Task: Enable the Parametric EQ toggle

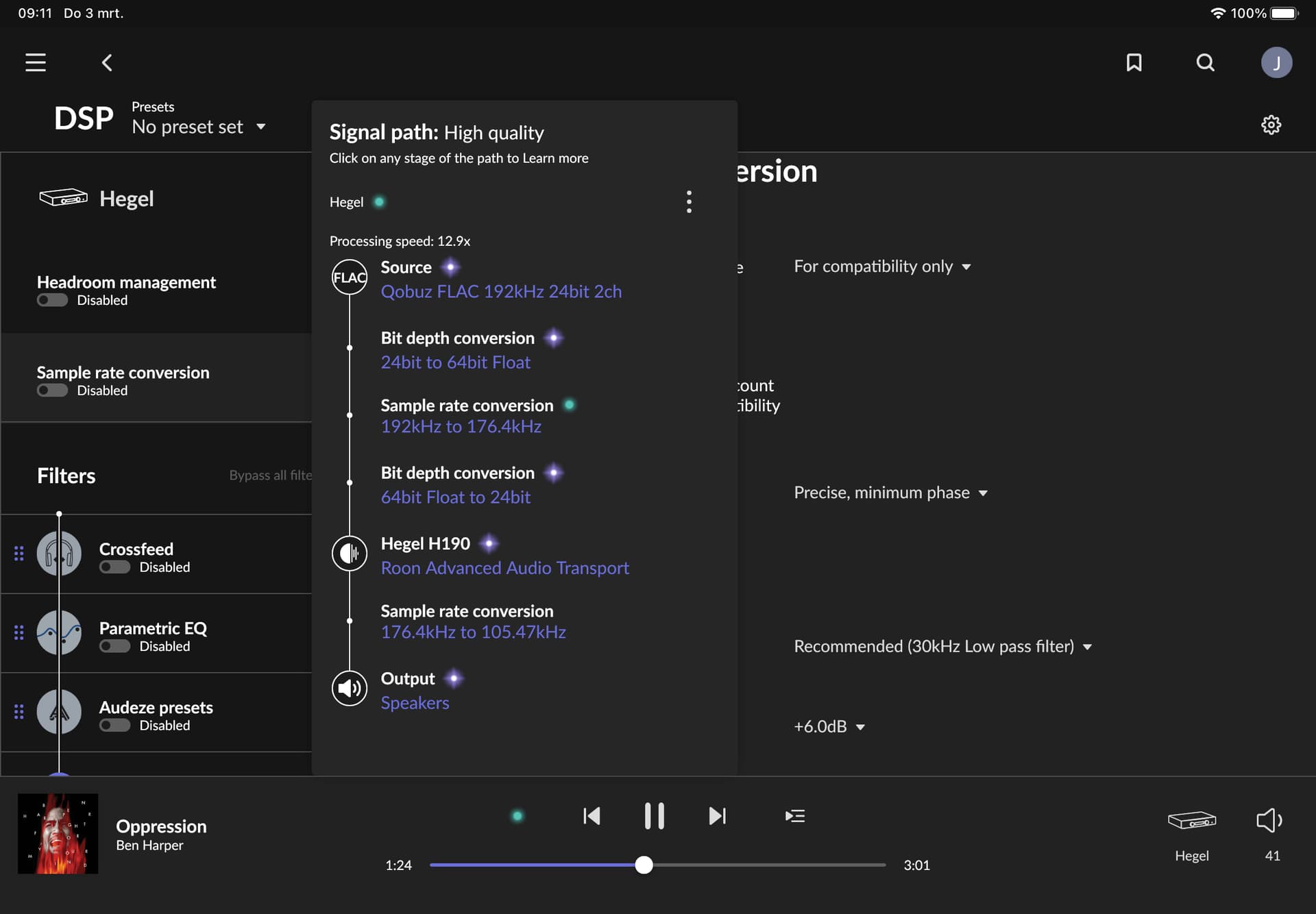Action: click(114, 646)
